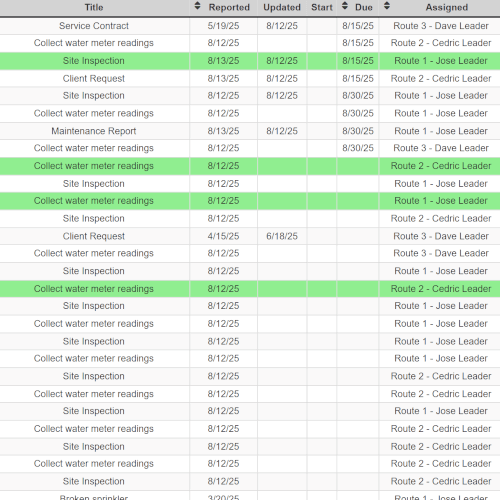
Task: Click the empty Start cell of Service Contract
Action: click(322, 26)
